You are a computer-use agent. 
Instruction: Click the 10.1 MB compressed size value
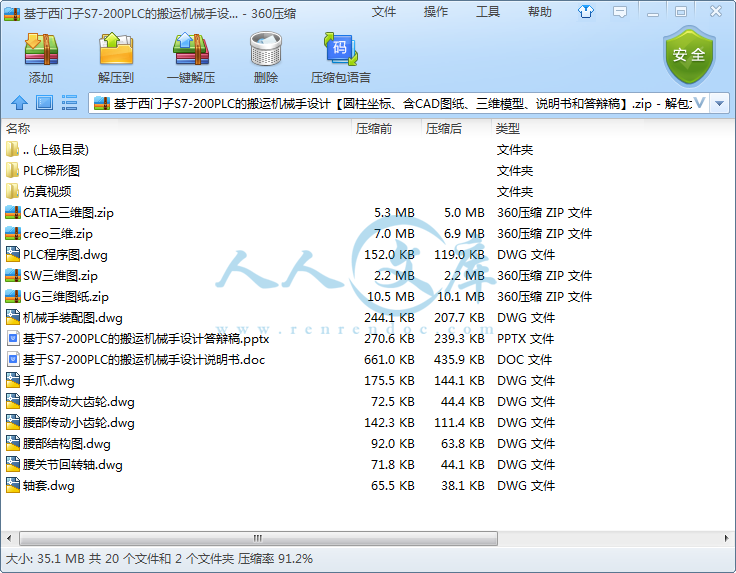tap(460, 297)
